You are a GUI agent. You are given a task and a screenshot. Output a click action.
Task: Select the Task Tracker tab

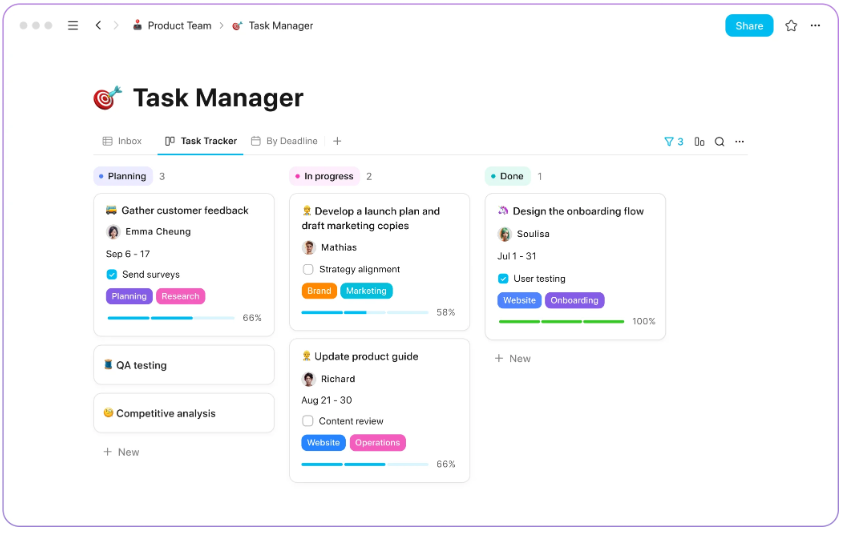pos(201,141)
